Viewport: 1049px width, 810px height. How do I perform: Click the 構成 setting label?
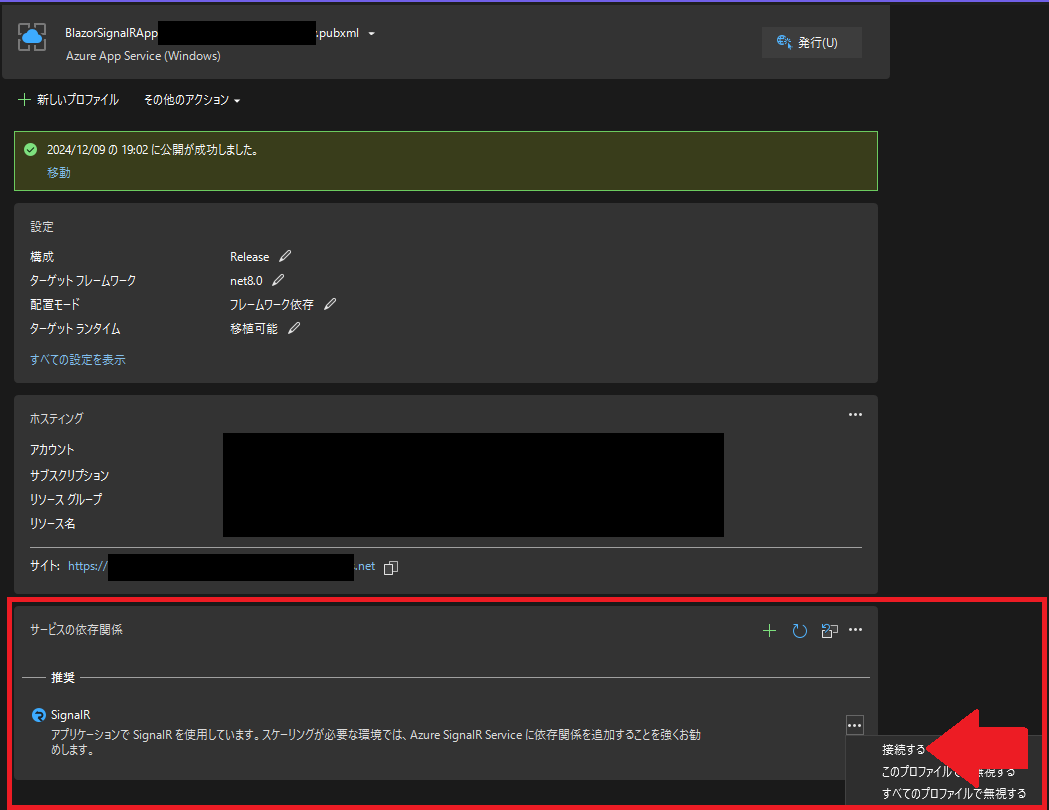pyautogui.click(x=41, y=257)
